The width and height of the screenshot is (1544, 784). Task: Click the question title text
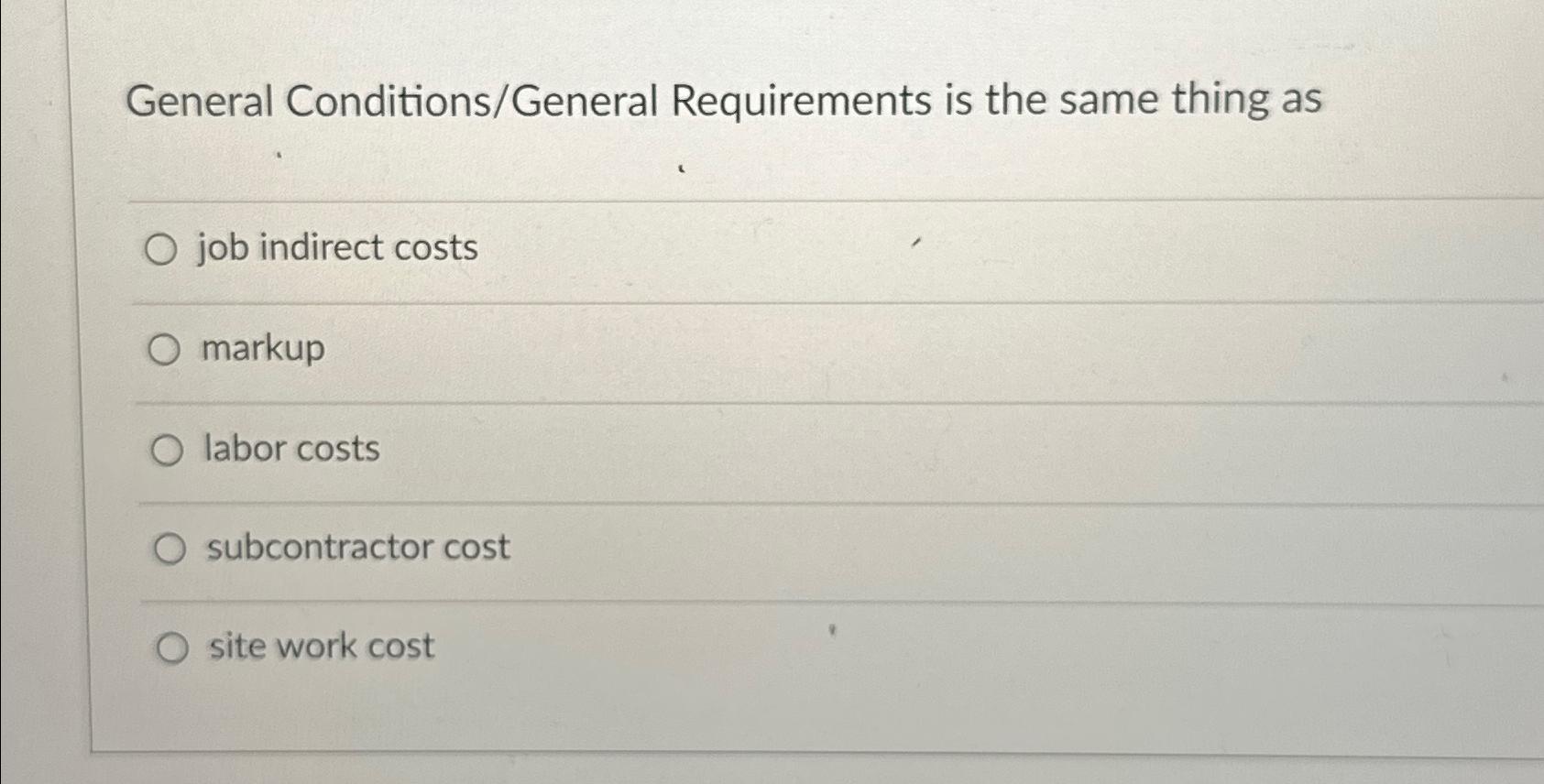pyautogui.click(x=724, y=101)
